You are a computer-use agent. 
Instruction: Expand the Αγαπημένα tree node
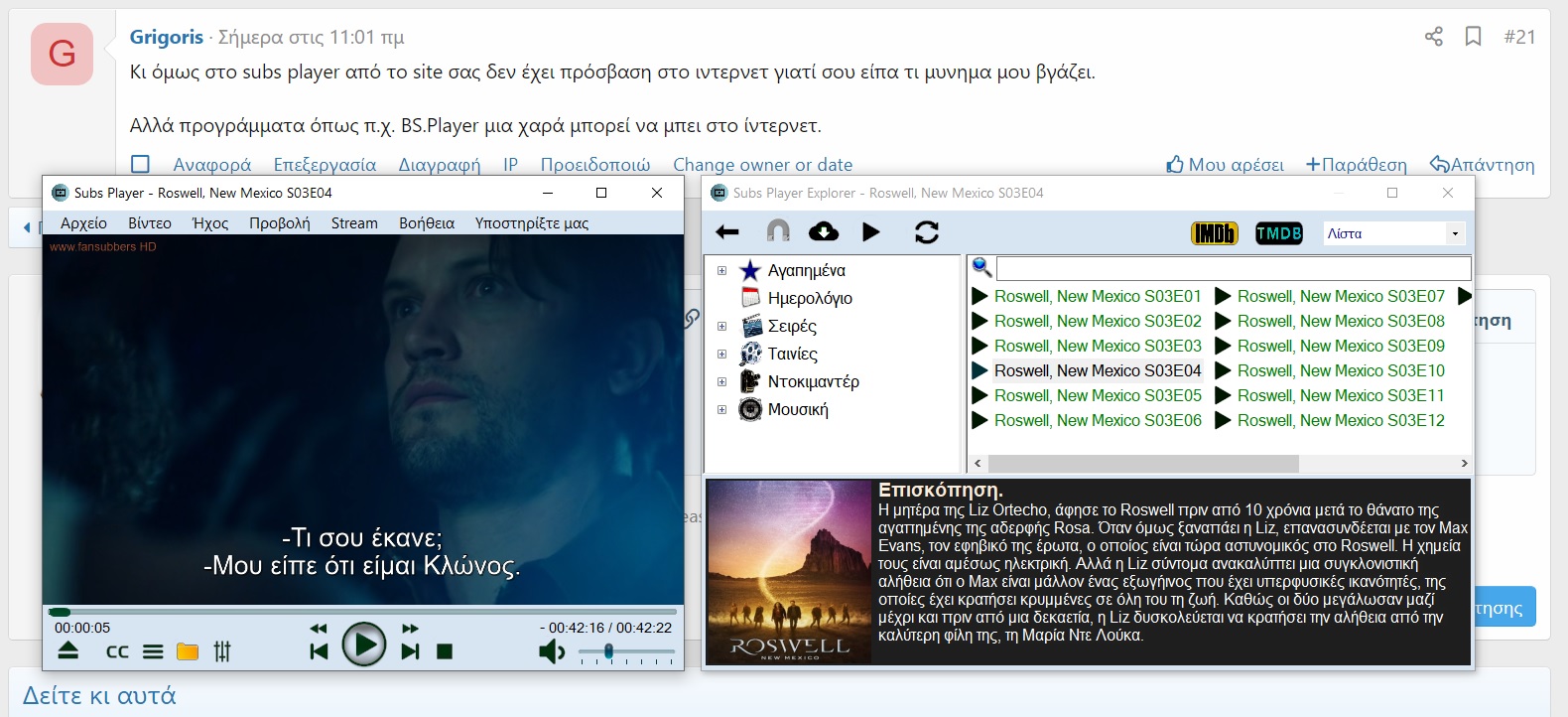(721, 270)
